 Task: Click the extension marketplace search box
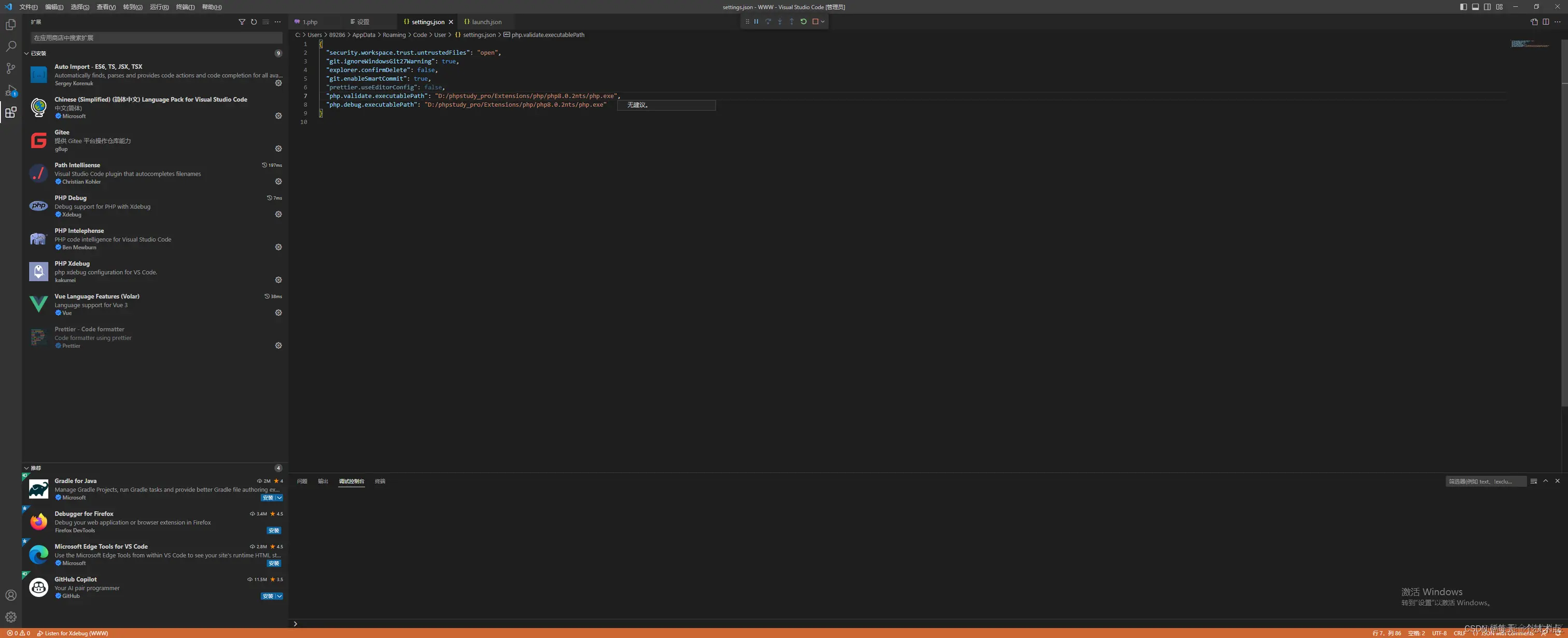156,38
